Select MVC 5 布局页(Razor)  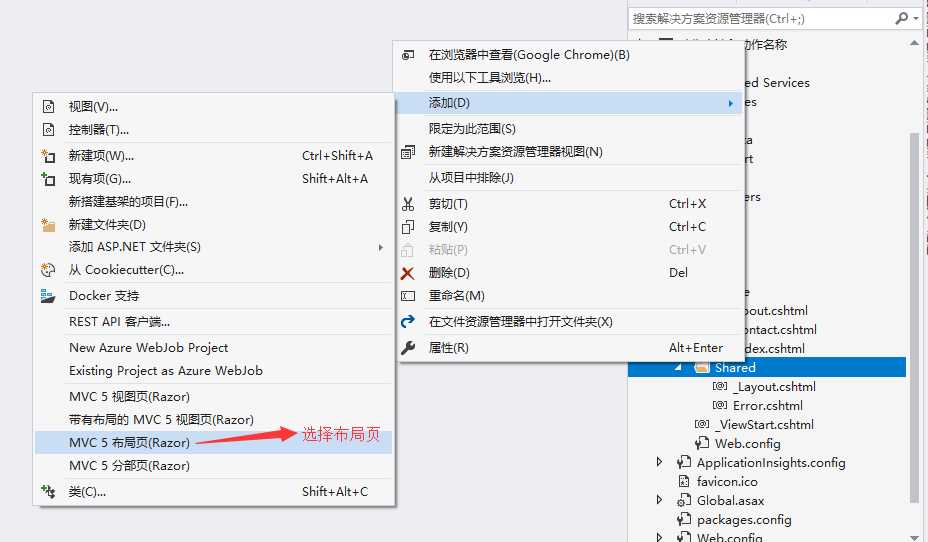tap(214, 443)
